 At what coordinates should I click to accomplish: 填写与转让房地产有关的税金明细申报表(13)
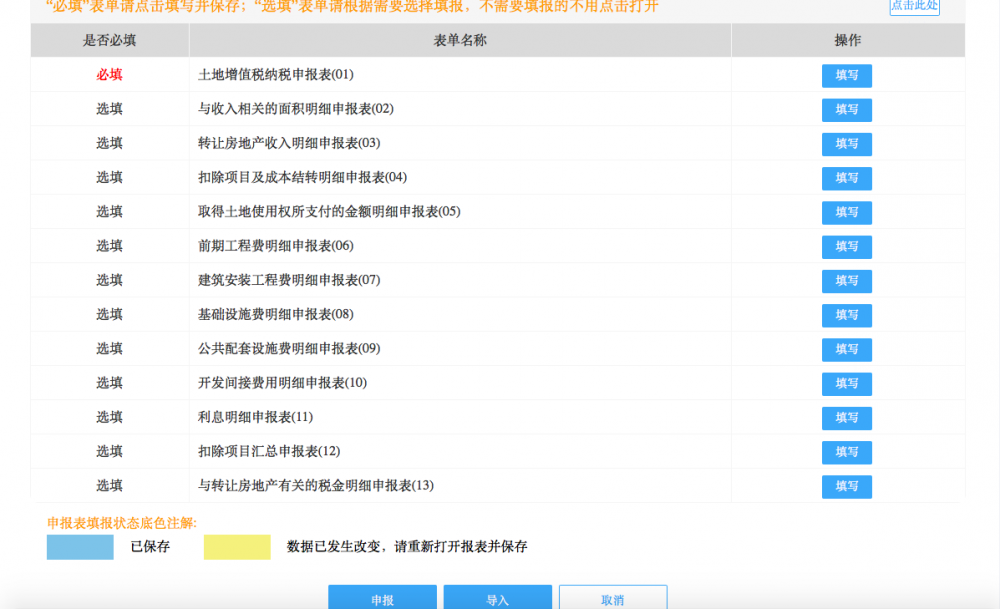pos(846,487)
